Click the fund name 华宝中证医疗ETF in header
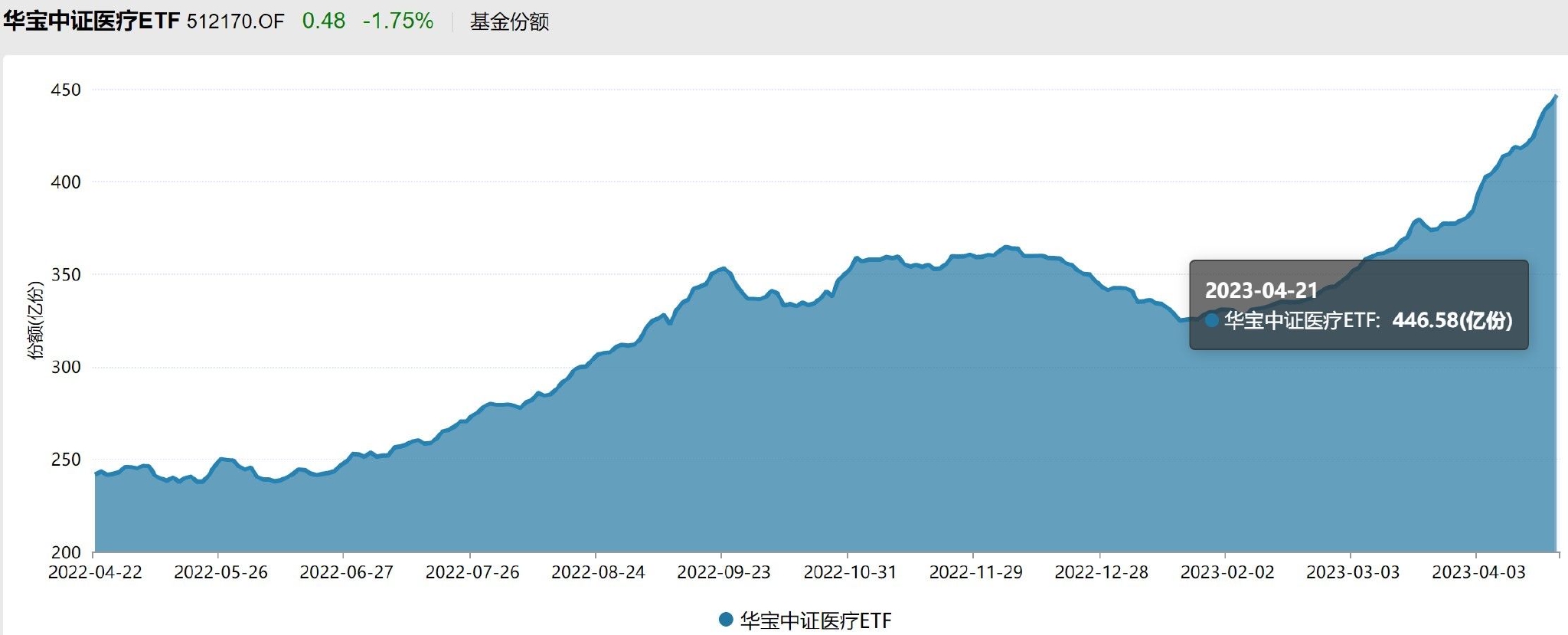Image resolution: width=1568 pixels, height=635 pixels. [91, 21]
